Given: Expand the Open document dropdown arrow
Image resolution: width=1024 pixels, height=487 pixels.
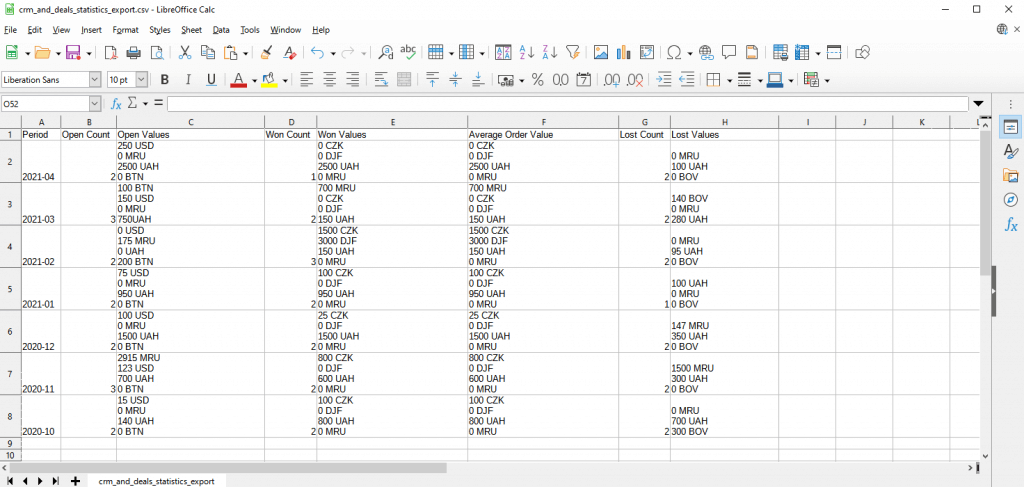Looking at the screenshot, I should coord(58,52).
